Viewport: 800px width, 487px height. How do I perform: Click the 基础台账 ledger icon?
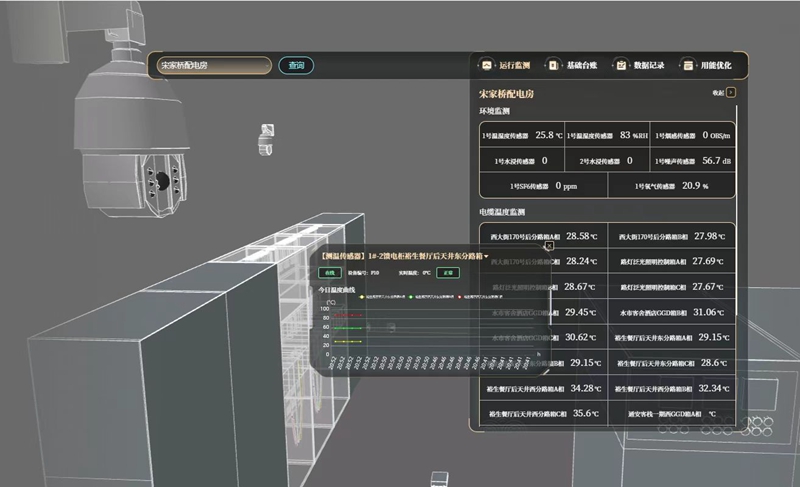point(552,65)
